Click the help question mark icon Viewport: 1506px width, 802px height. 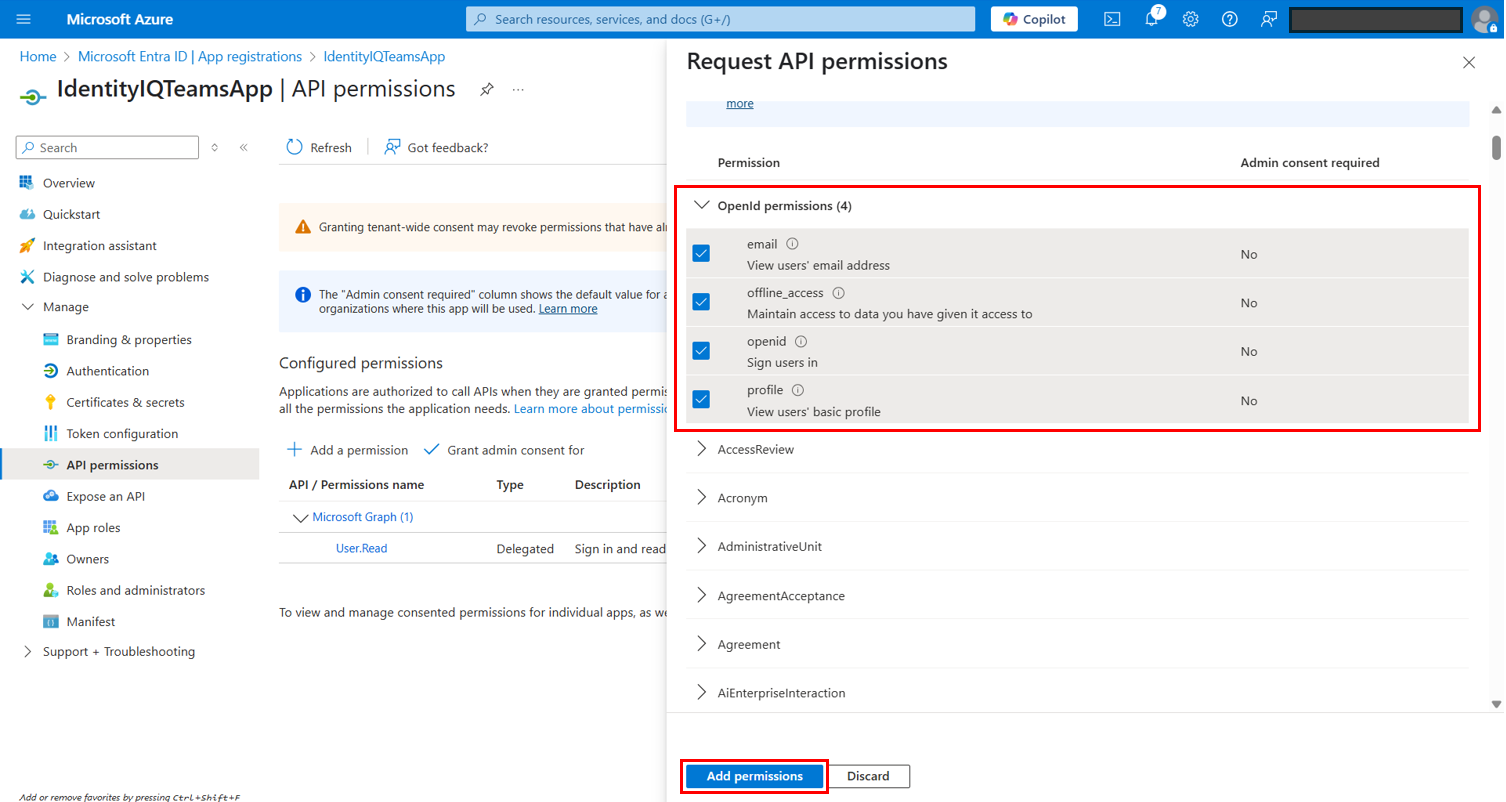1229,19
